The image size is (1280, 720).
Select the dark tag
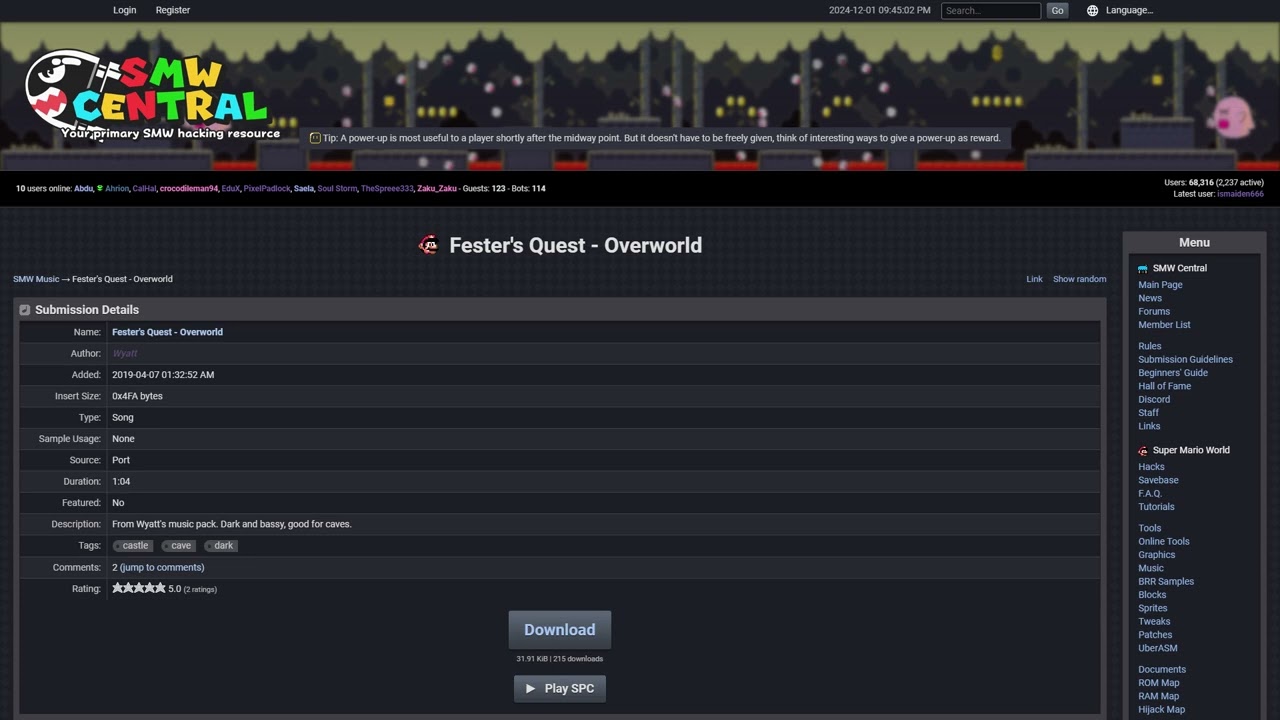(222, 546)
